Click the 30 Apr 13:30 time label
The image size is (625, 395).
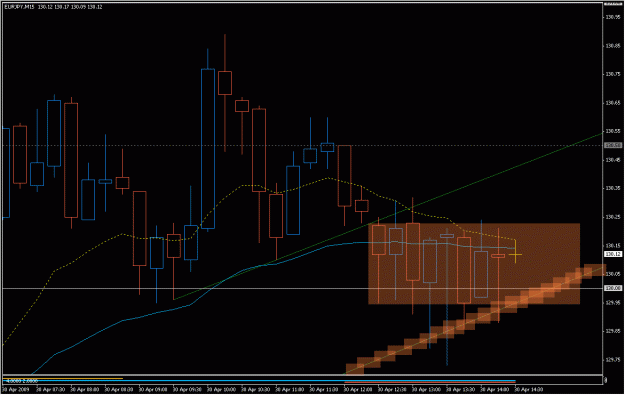point(461,389)
